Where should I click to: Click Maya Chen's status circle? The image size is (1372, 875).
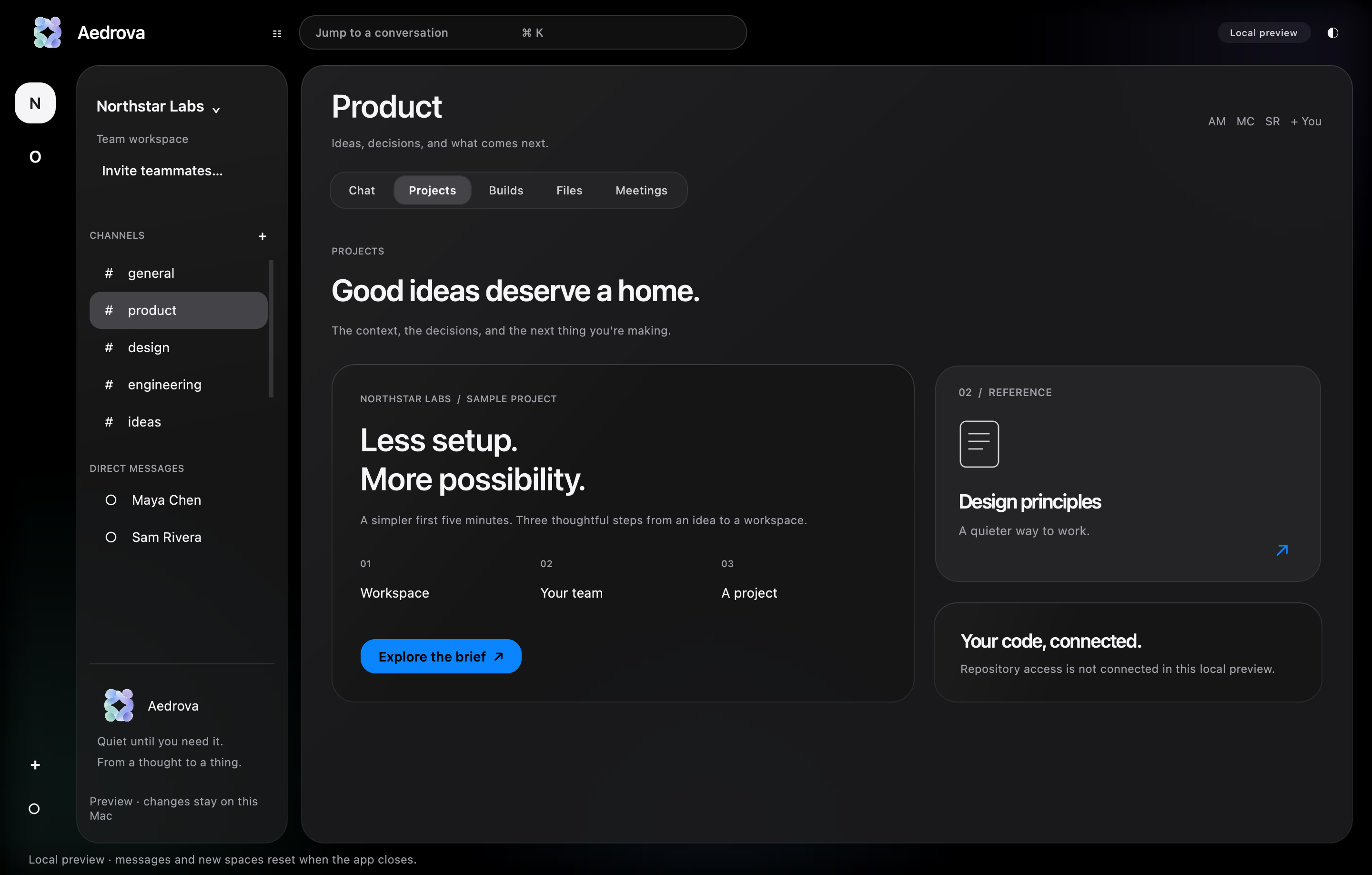pos(111,500)
